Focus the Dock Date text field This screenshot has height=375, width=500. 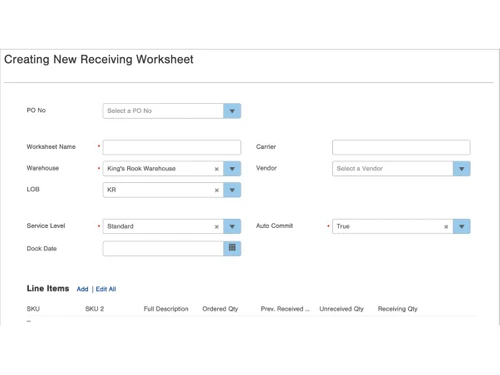[163, 248]
